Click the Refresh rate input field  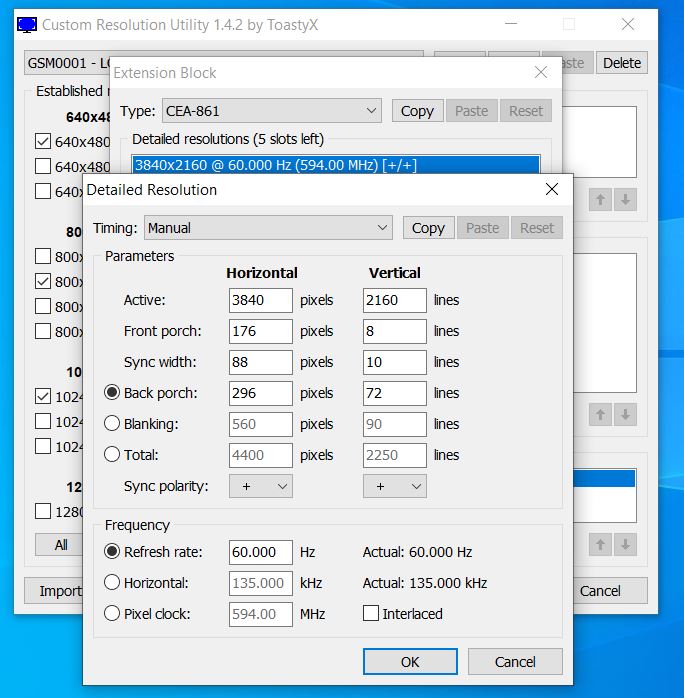pyautogui.click(x=260, y=552)
